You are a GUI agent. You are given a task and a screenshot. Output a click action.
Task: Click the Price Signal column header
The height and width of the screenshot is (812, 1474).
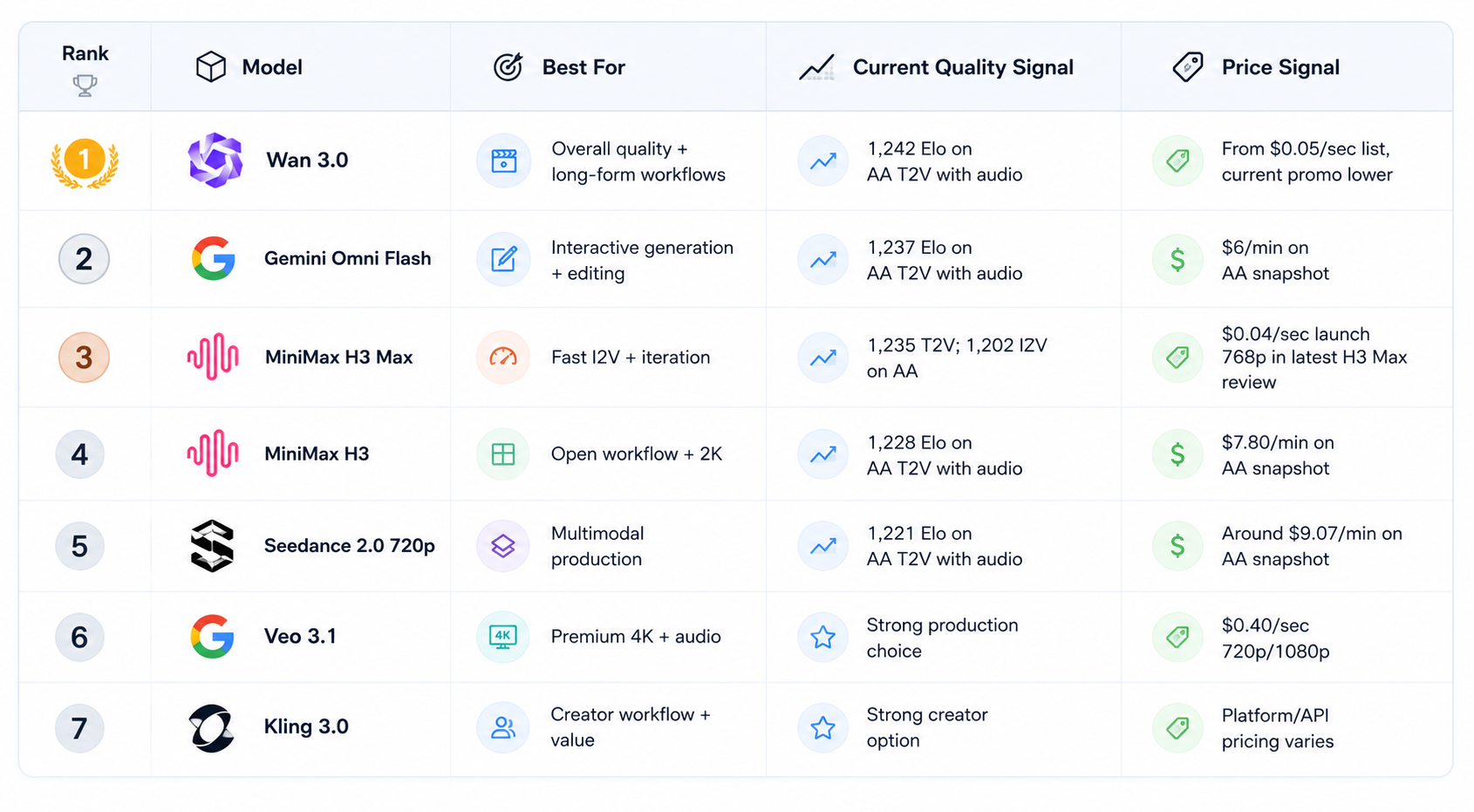click(1280, 67)
